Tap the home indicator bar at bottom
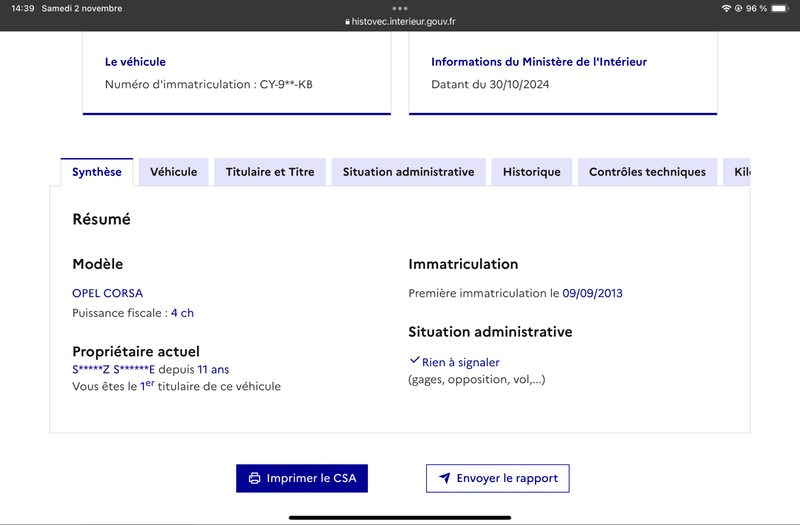Screen dimensions: 800x525 pos(400,517)
